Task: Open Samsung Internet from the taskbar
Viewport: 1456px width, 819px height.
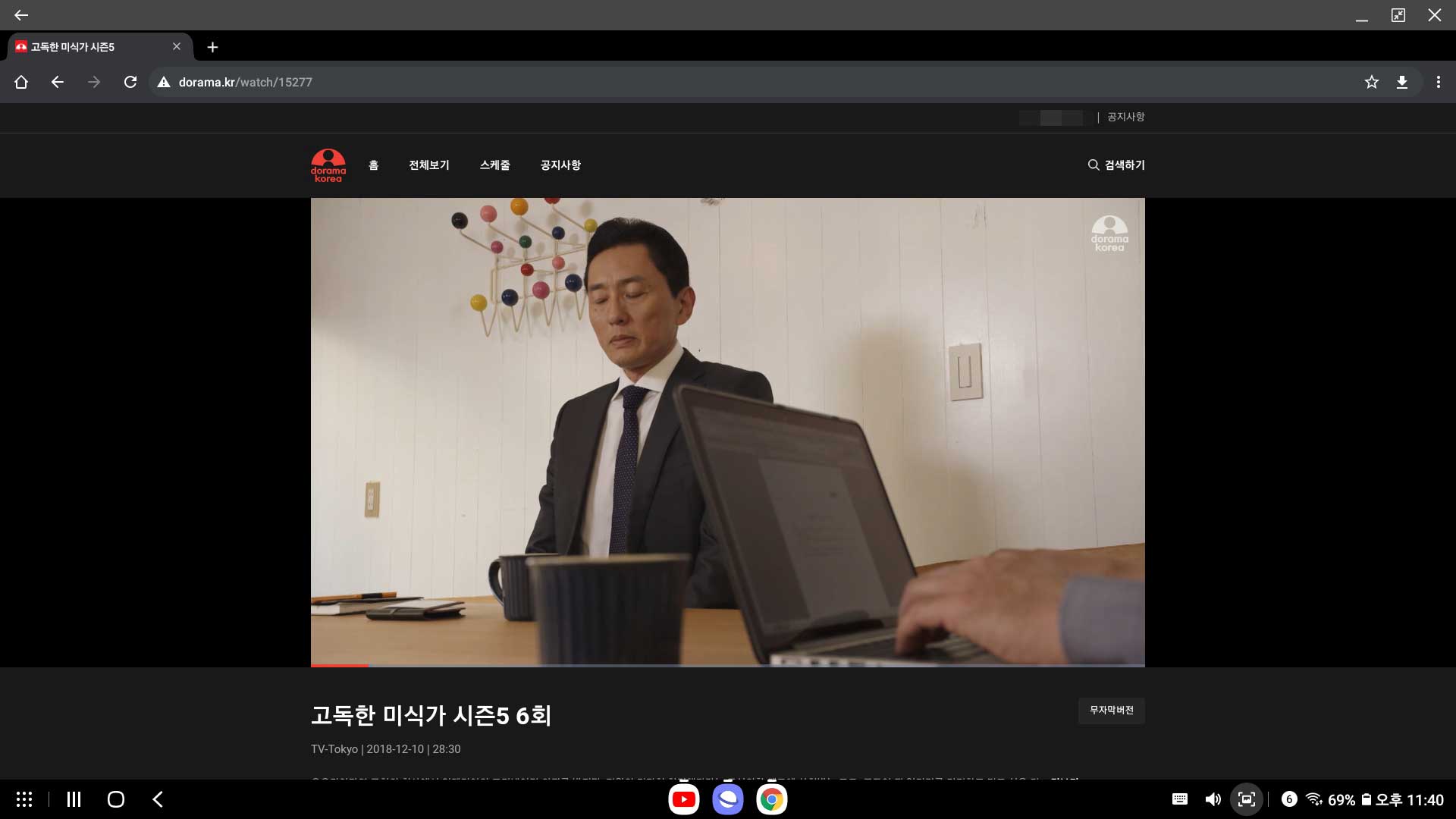Action: pos(727,799)
